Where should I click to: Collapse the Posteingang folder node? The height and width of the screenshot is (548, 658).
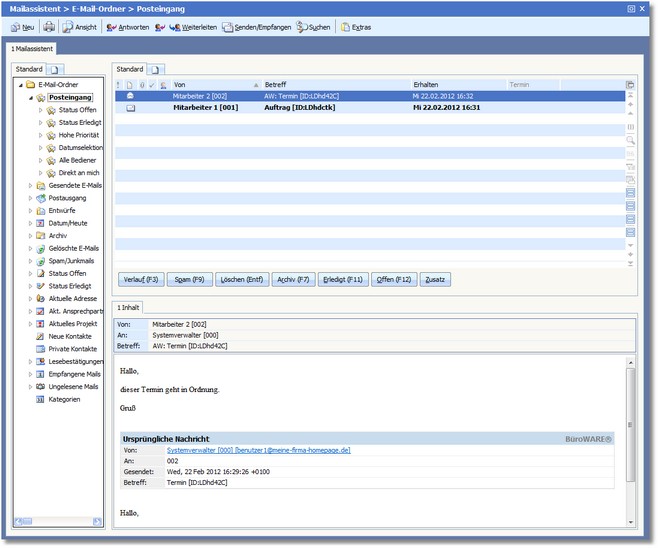tap(30, 97)
